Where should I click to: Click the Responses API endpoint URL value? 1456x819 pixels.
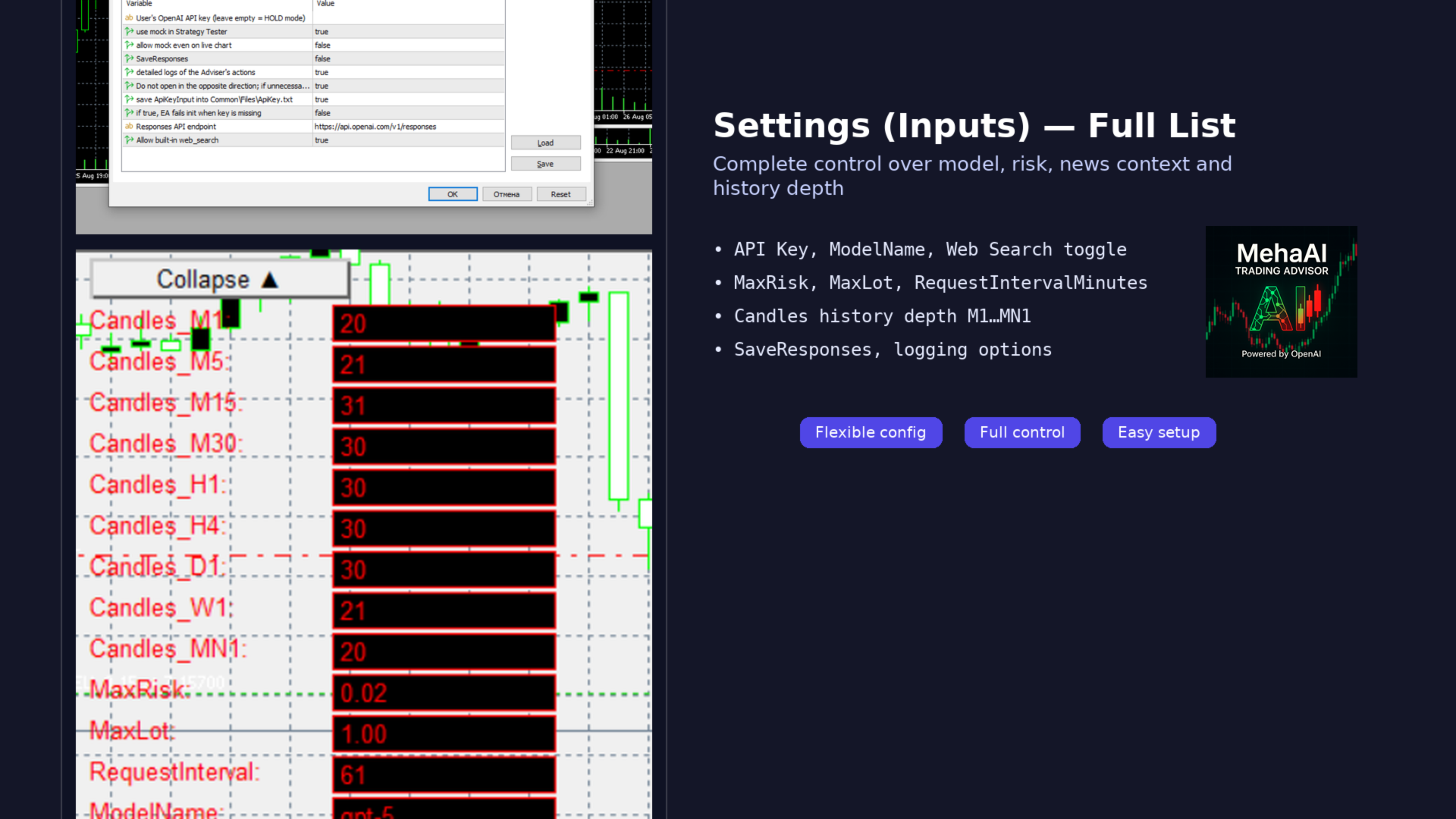375,127
